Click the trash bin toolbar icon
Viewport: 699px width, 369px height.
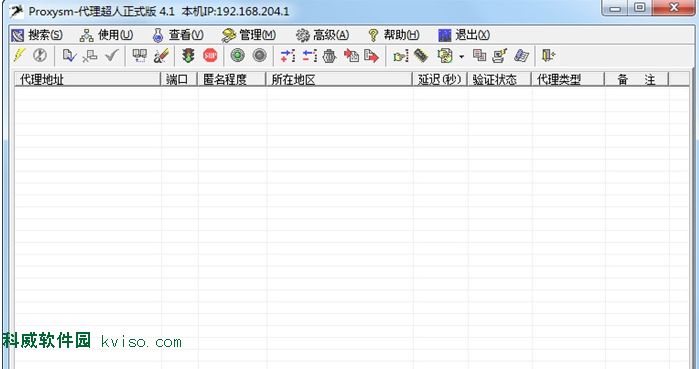329,56
